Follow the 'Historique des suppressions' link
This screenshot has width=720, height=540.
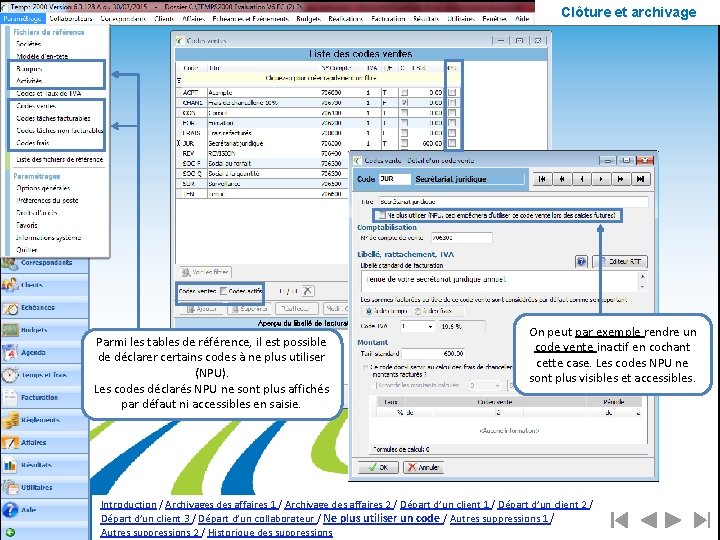click(x=270, y=533)
